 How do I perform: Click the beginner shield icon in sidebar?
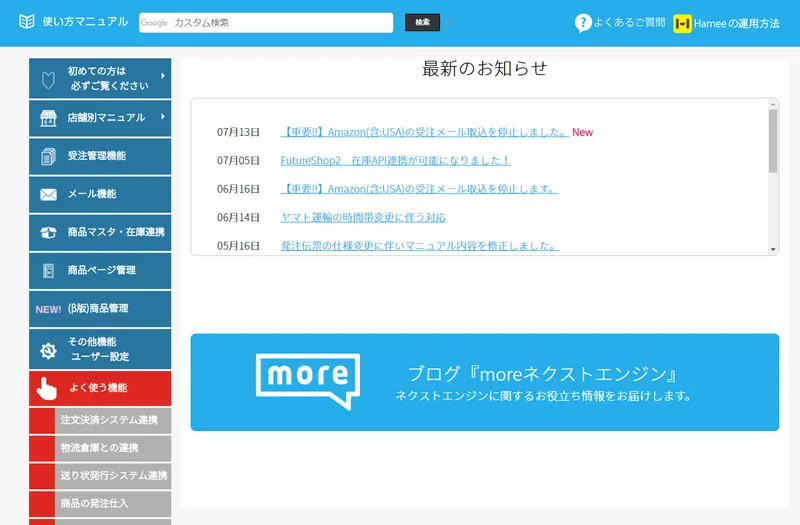click(x=48, y=80)
